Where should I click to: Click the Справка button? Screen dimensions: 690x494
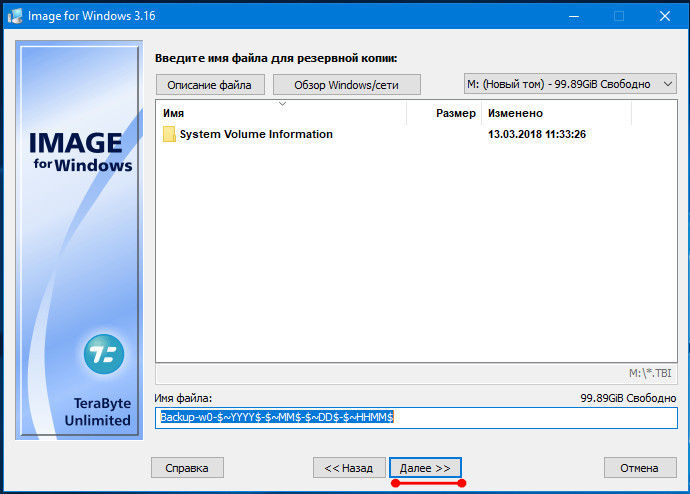click(187, 468)
